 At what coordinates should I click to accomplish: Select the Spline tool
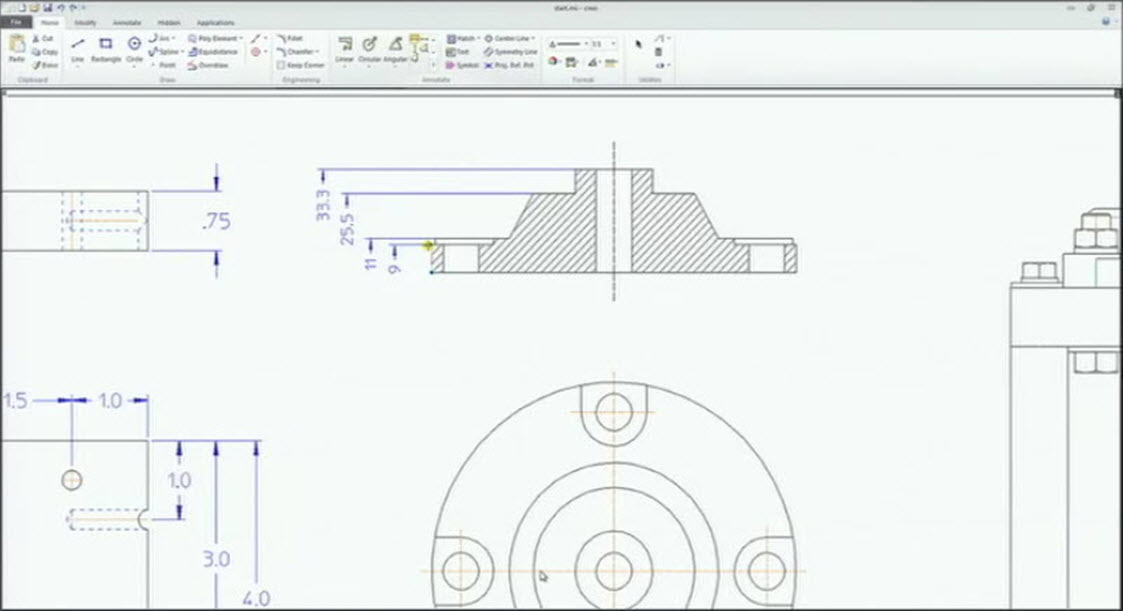click(164, 52)
